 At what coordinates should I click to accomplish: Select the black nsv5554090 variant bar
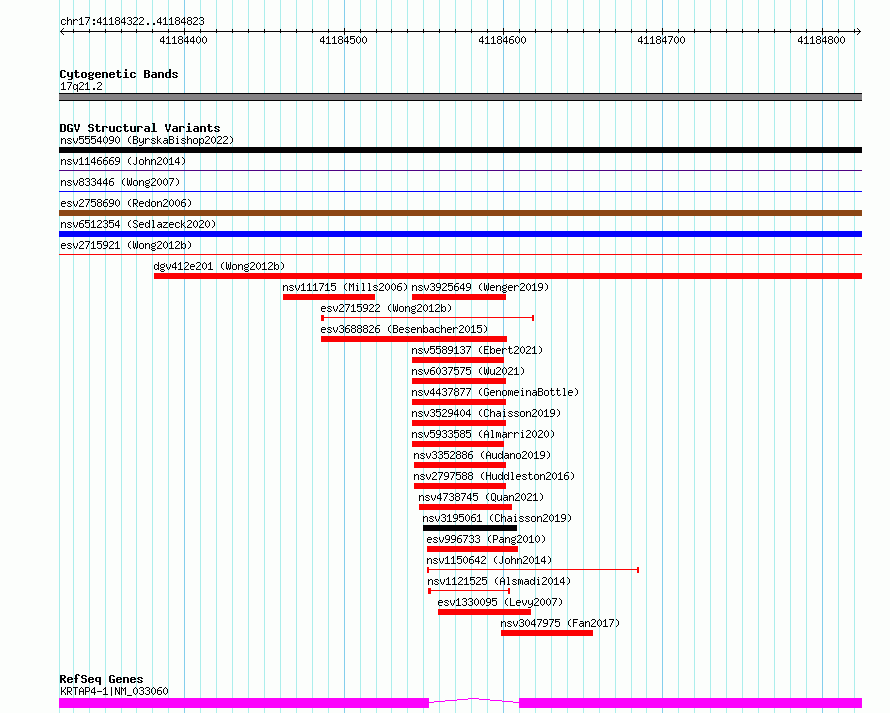click(x=460, y=150)
